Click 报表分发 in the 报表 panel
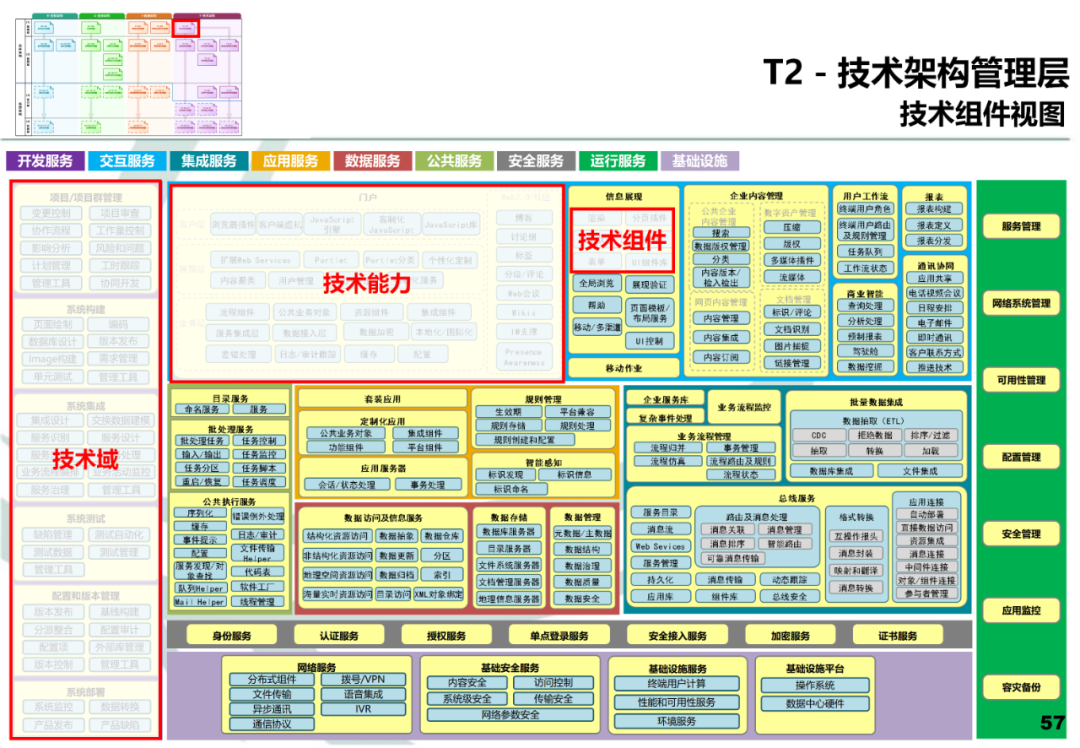This screenshot has height=748, width=1080. coord(934,240)
